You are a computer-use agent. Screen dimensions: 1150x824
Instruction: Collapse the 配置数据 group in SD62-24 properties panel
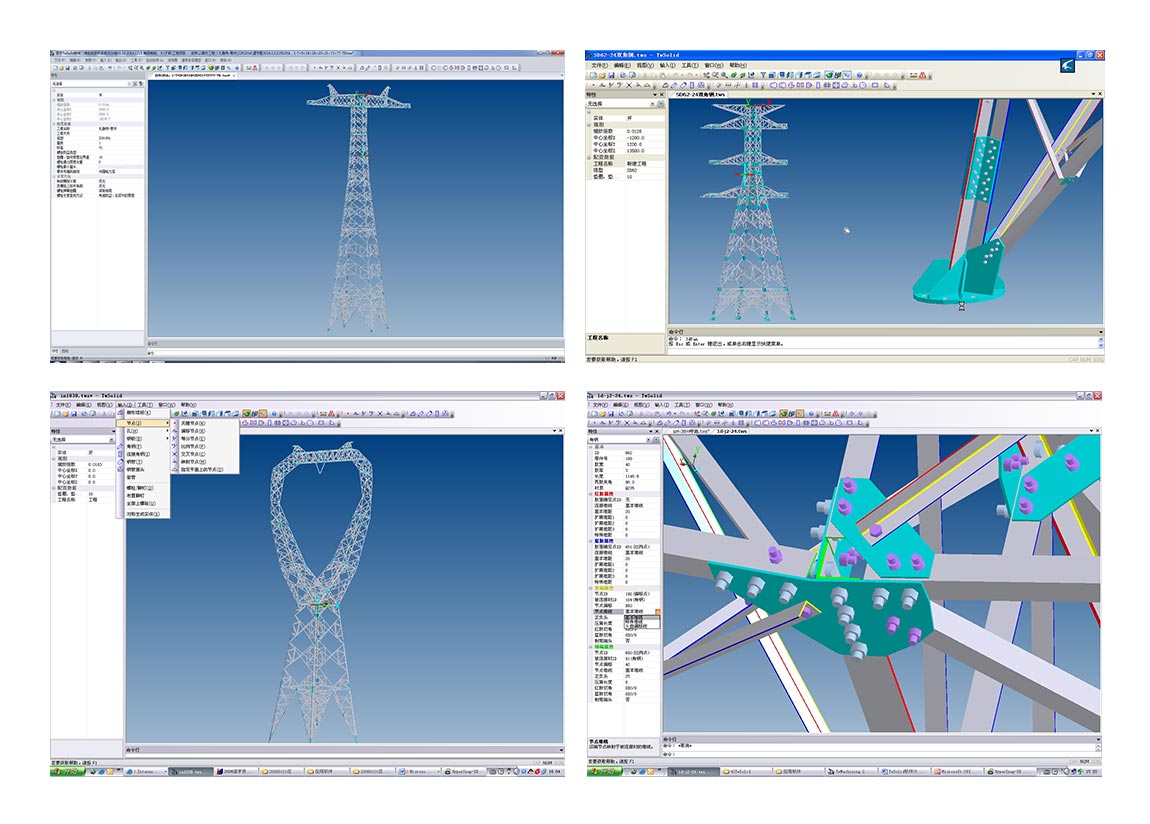(x=589, y=157)
